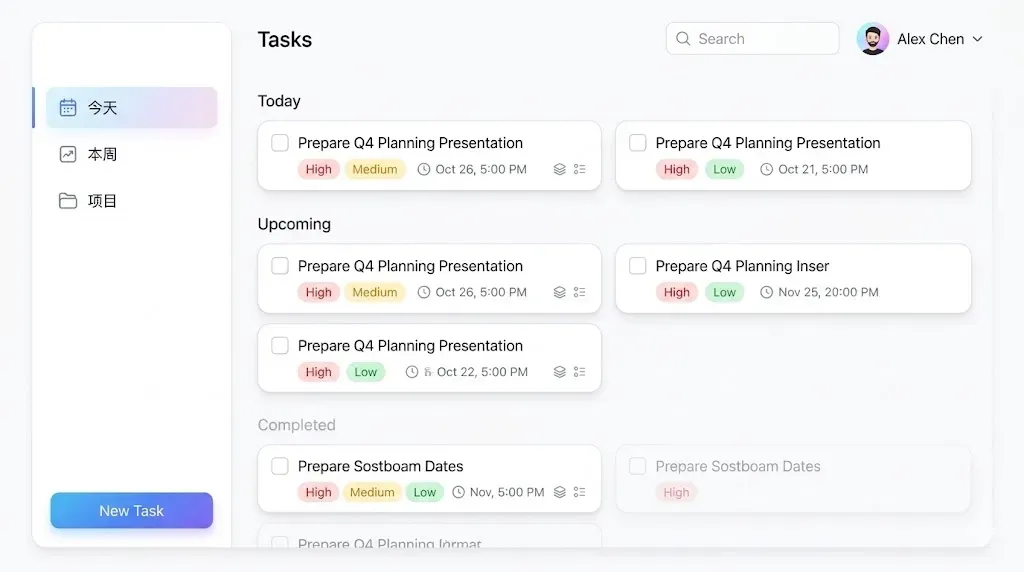Open the Alex Chen profile avatar menu
Viewport: 1024px width, 572px height.
pyautogui.click(x=872, y=39)
